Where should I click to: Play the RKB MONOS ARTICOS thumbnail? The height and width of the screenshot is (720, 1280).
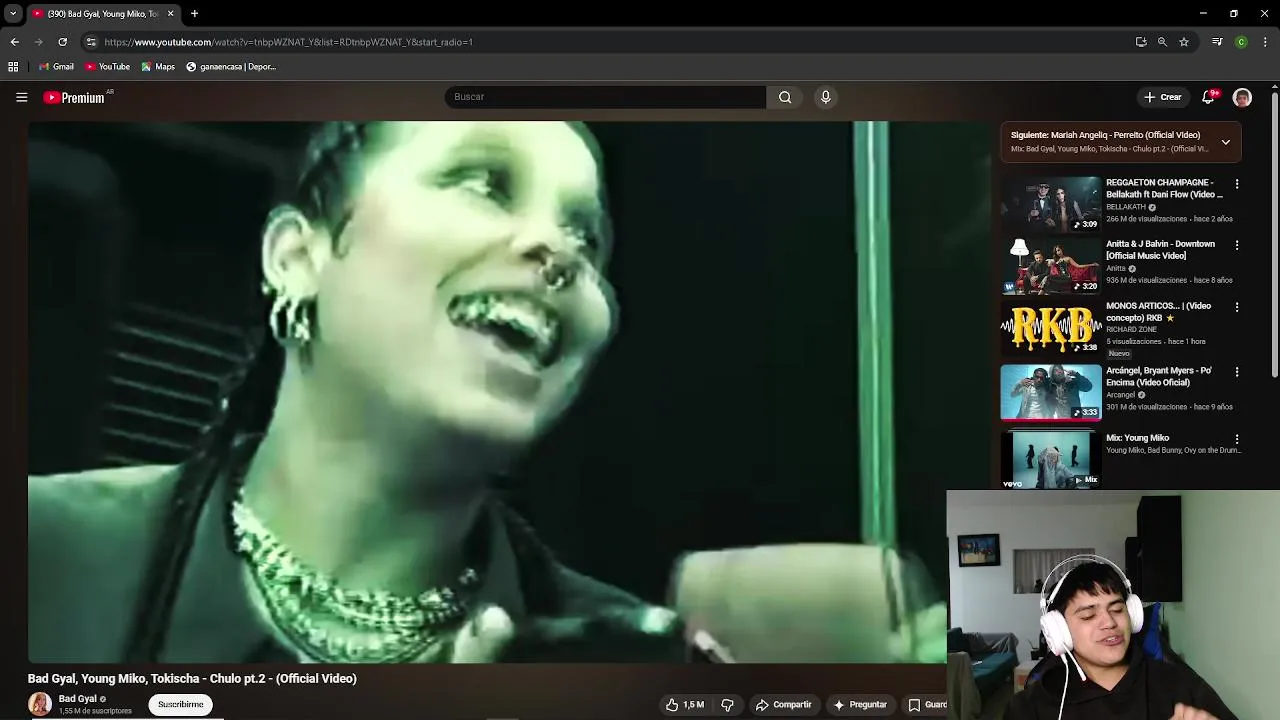(x=1051, y=328)
